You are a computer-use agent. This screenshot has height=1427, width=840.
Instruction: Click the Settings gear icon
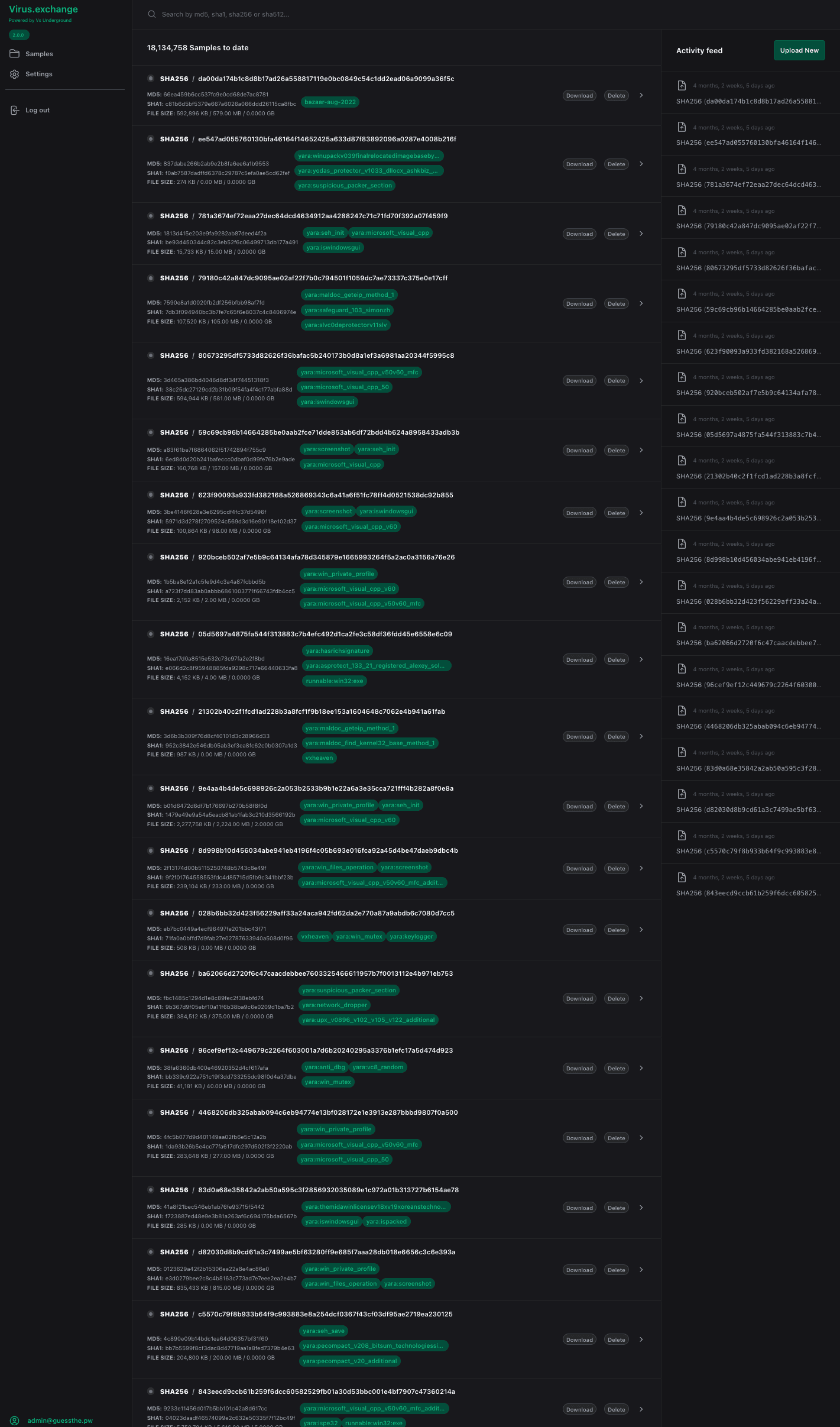[15, 74]
